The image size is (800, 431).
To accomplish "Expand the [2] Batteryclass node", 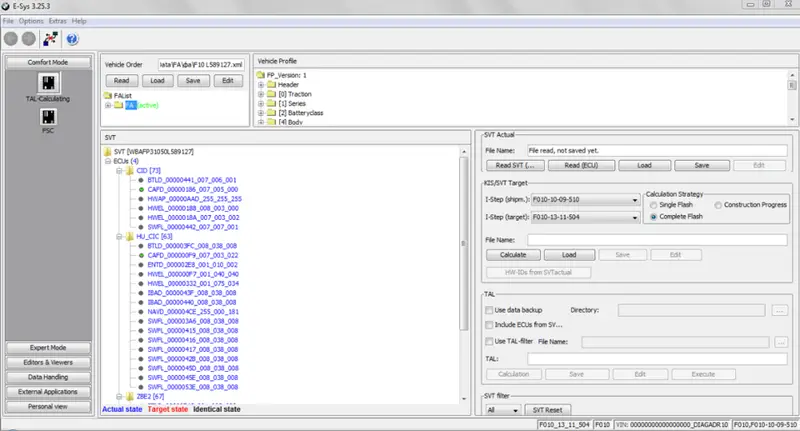I will coord(261,113).
